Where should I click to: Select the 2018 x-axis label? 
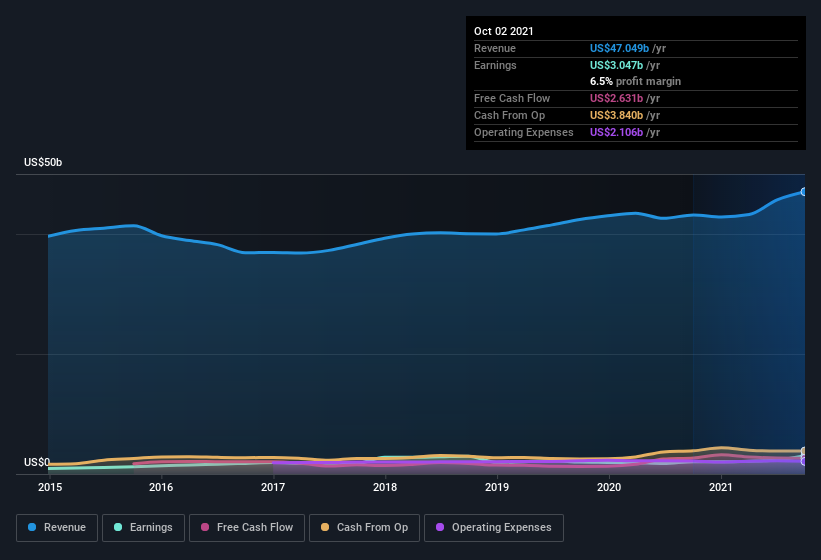click(x=385, y=487)
